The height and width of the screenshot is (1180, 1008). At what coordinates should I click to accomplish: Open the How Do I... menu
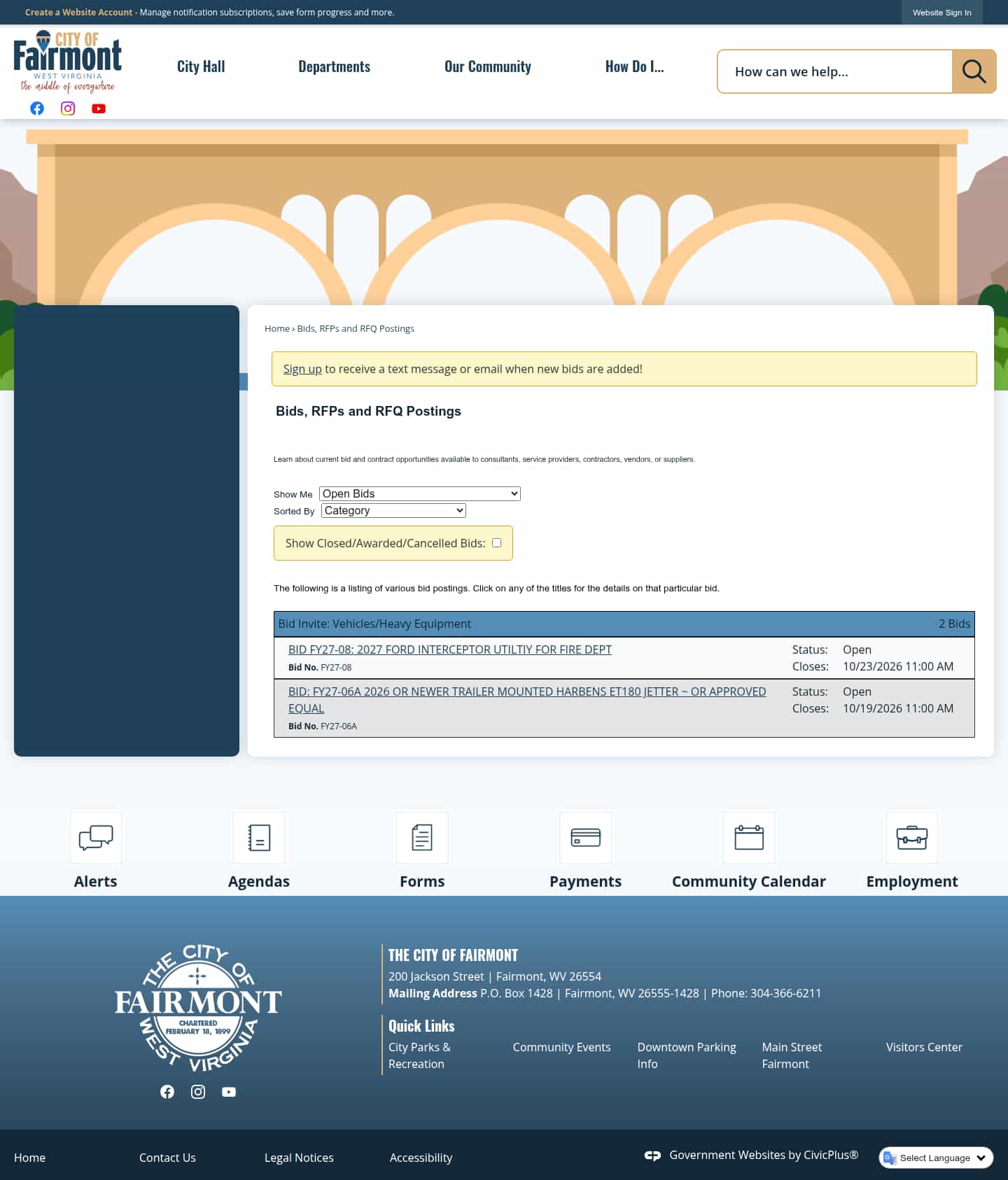coord(635,66)
